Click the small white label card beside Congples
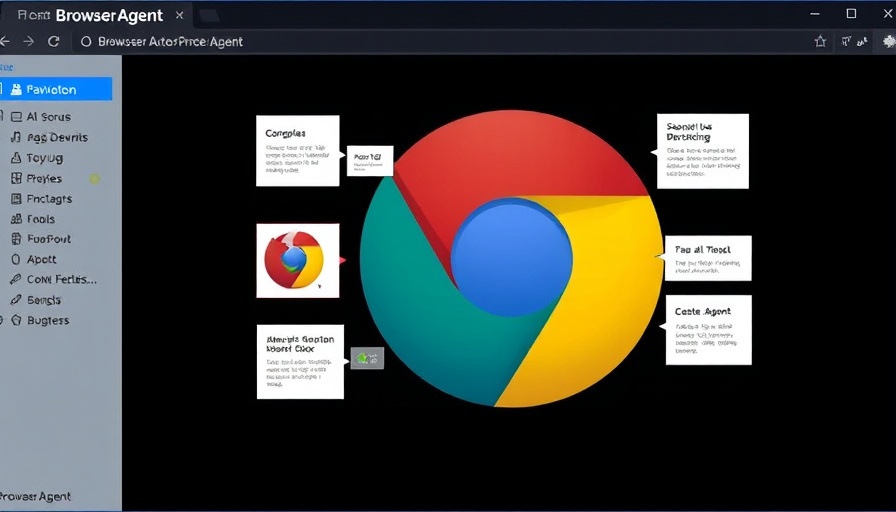 click(x=370, y=161)
